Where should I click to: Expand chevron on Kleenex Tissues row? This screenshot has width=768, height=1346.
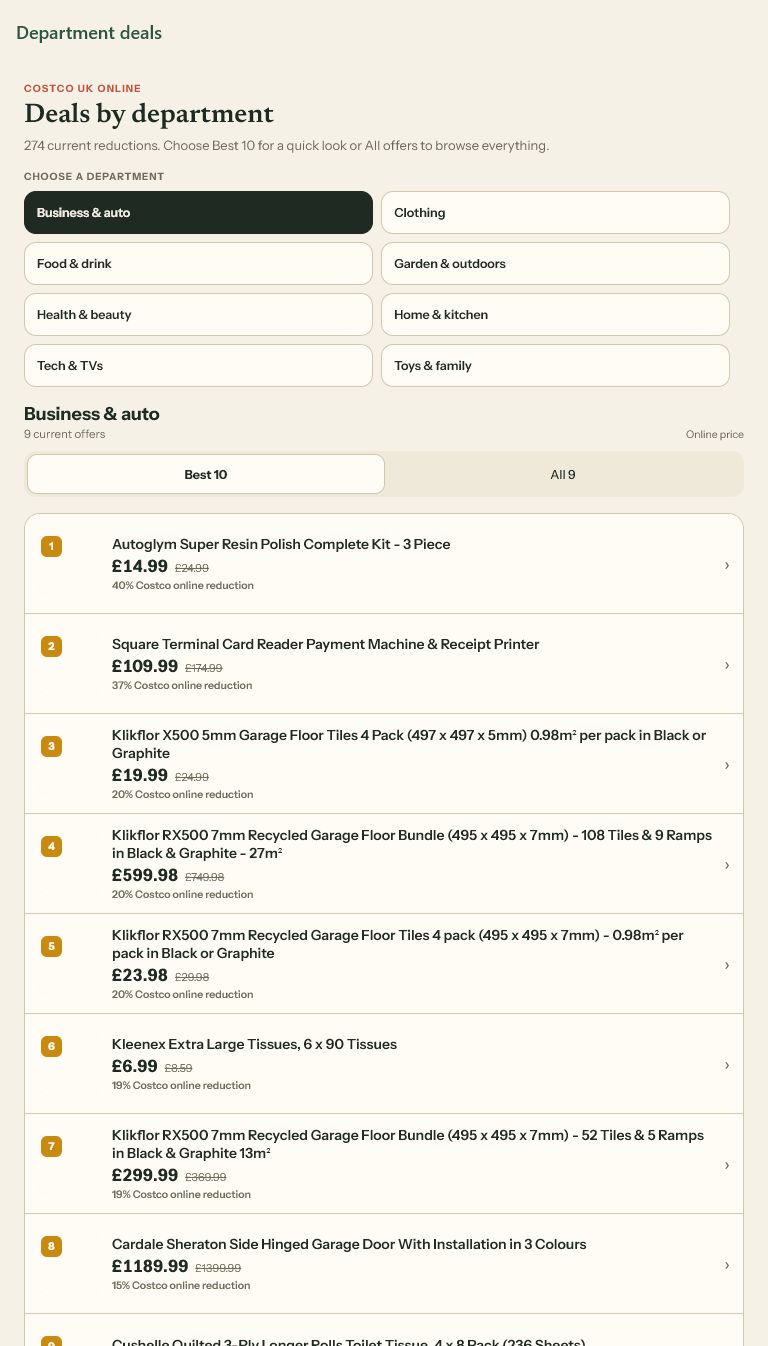727,1065
